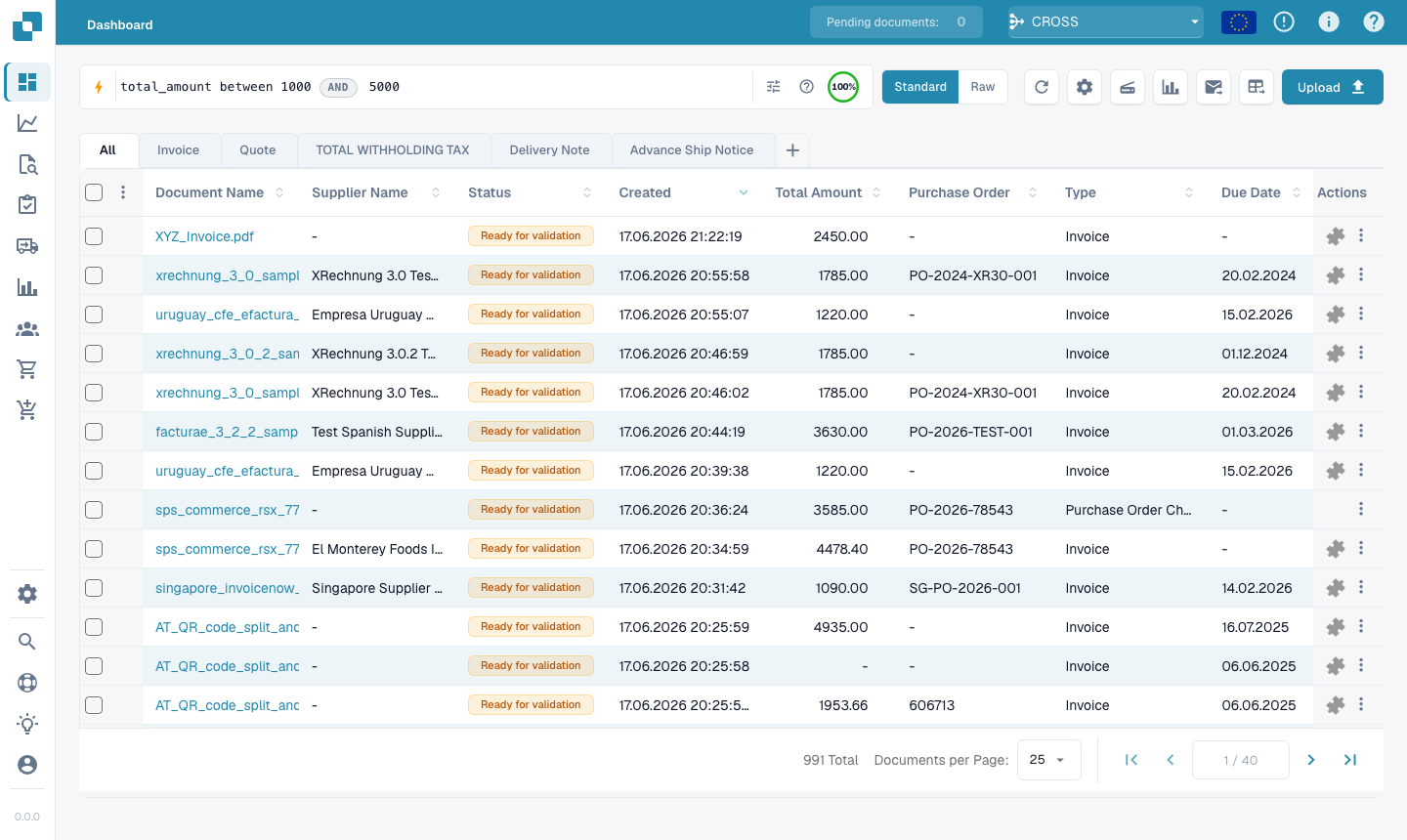Image resolution: width=1407 pixels, height=840 pixels.
Task: Click the 100% progress circle indicator
Action: pyautogui.click(x=843, y=87)
